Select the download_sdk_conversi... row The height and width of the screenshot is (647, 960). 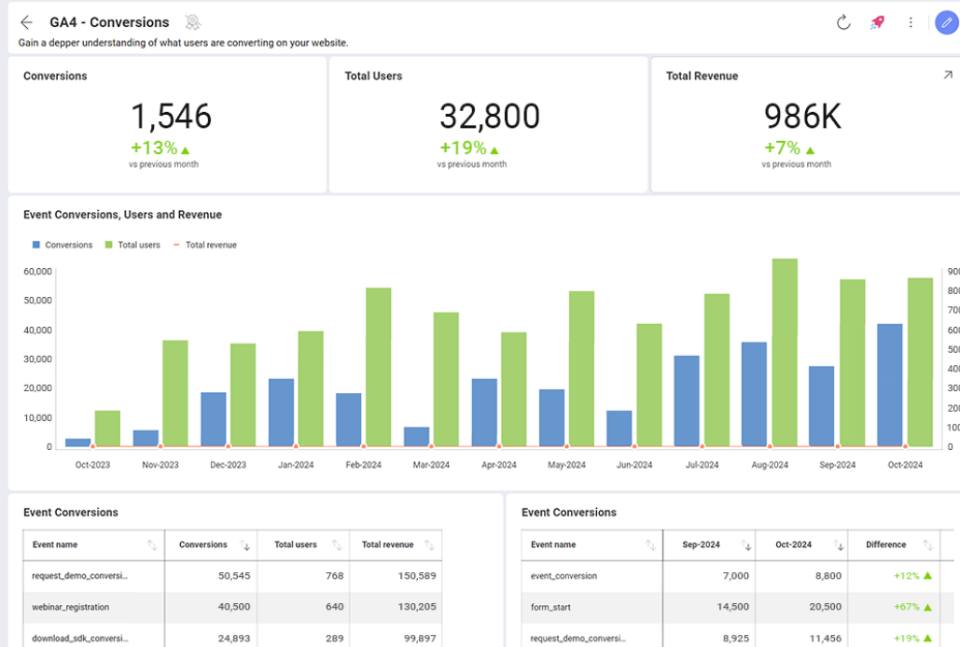click(233, 636)
